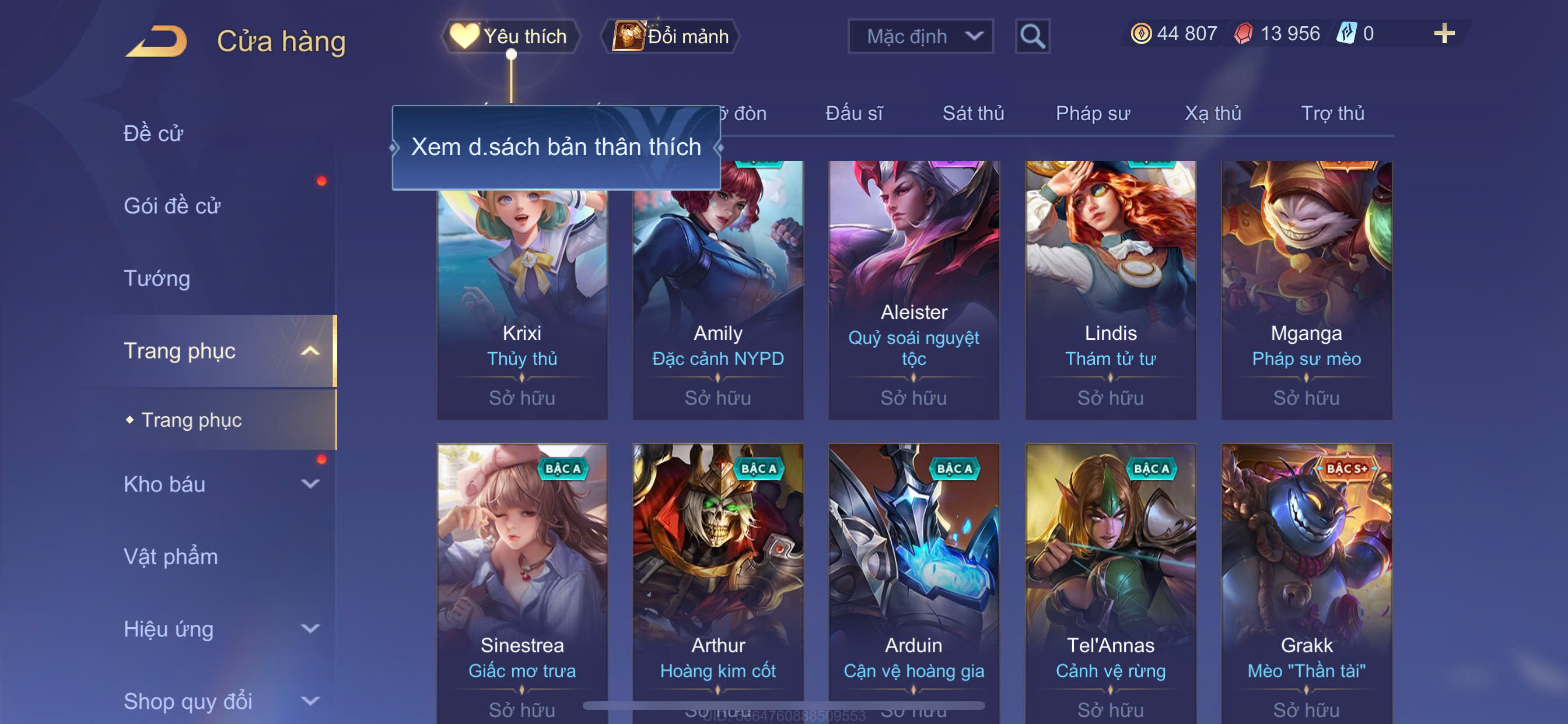Screen dimensions: 1568x724
Task: Click the back arrow icon beside Cửa hàng
Action: (156, 41)
